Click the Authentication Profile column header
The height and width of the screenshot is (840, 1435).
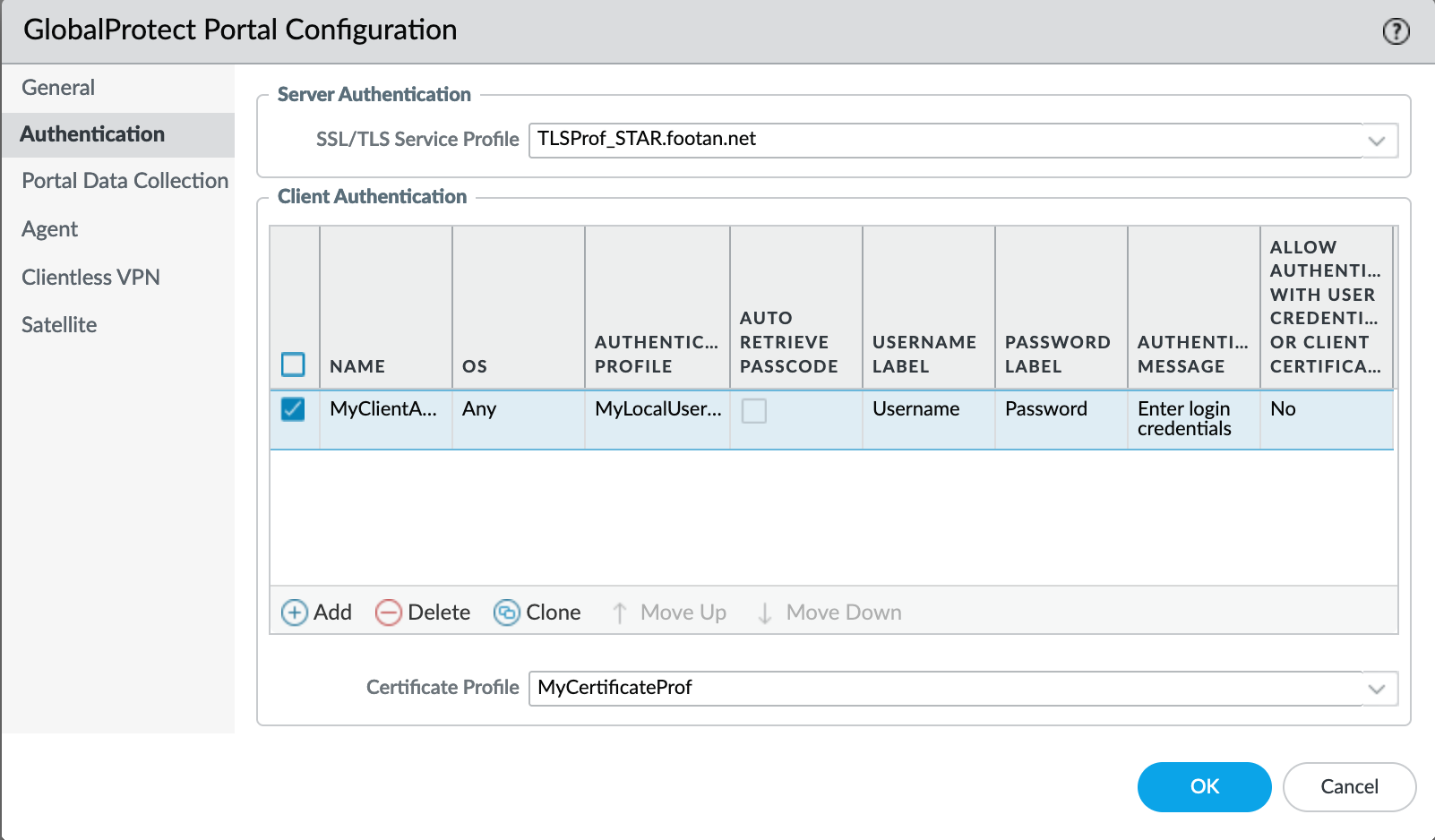pos(657,307)
